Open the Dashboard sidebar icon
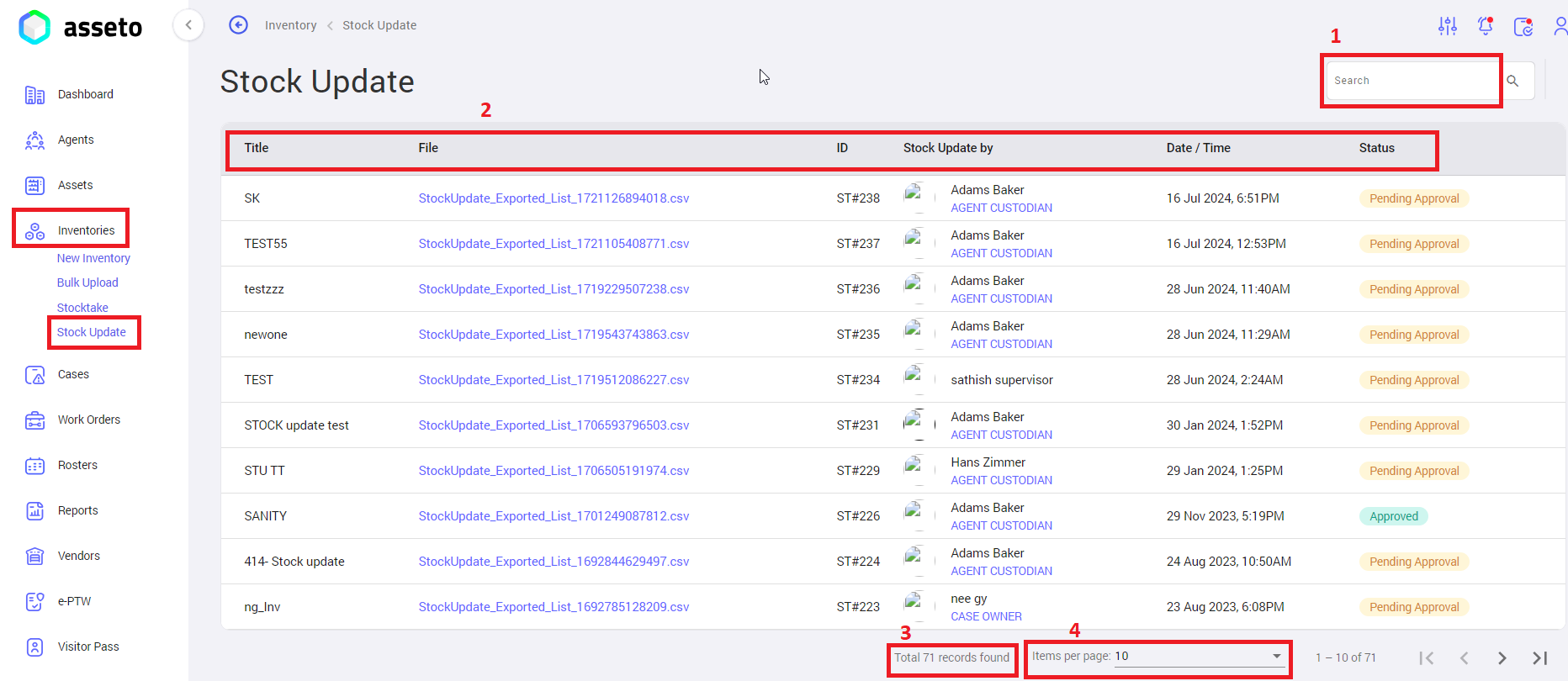1568x681 pixels. (34, 95)
